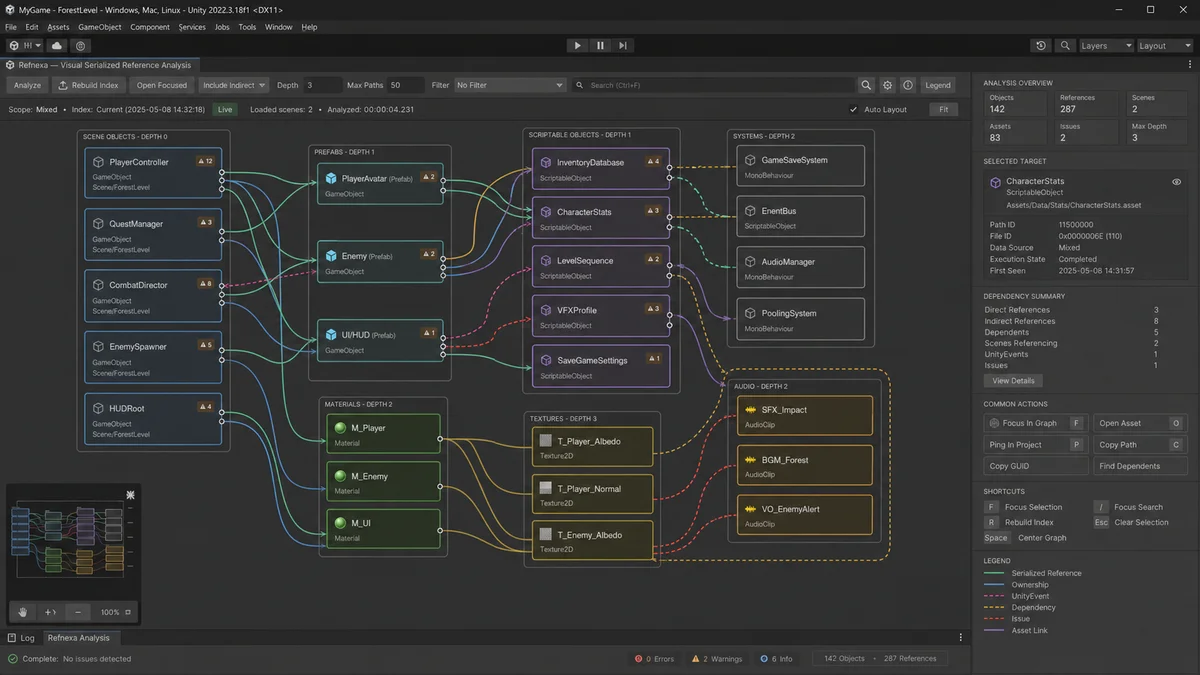Click Copy Path action
Viewport: 1200px width, 675px height.
pyautogui.click(x=1141, y=445)
